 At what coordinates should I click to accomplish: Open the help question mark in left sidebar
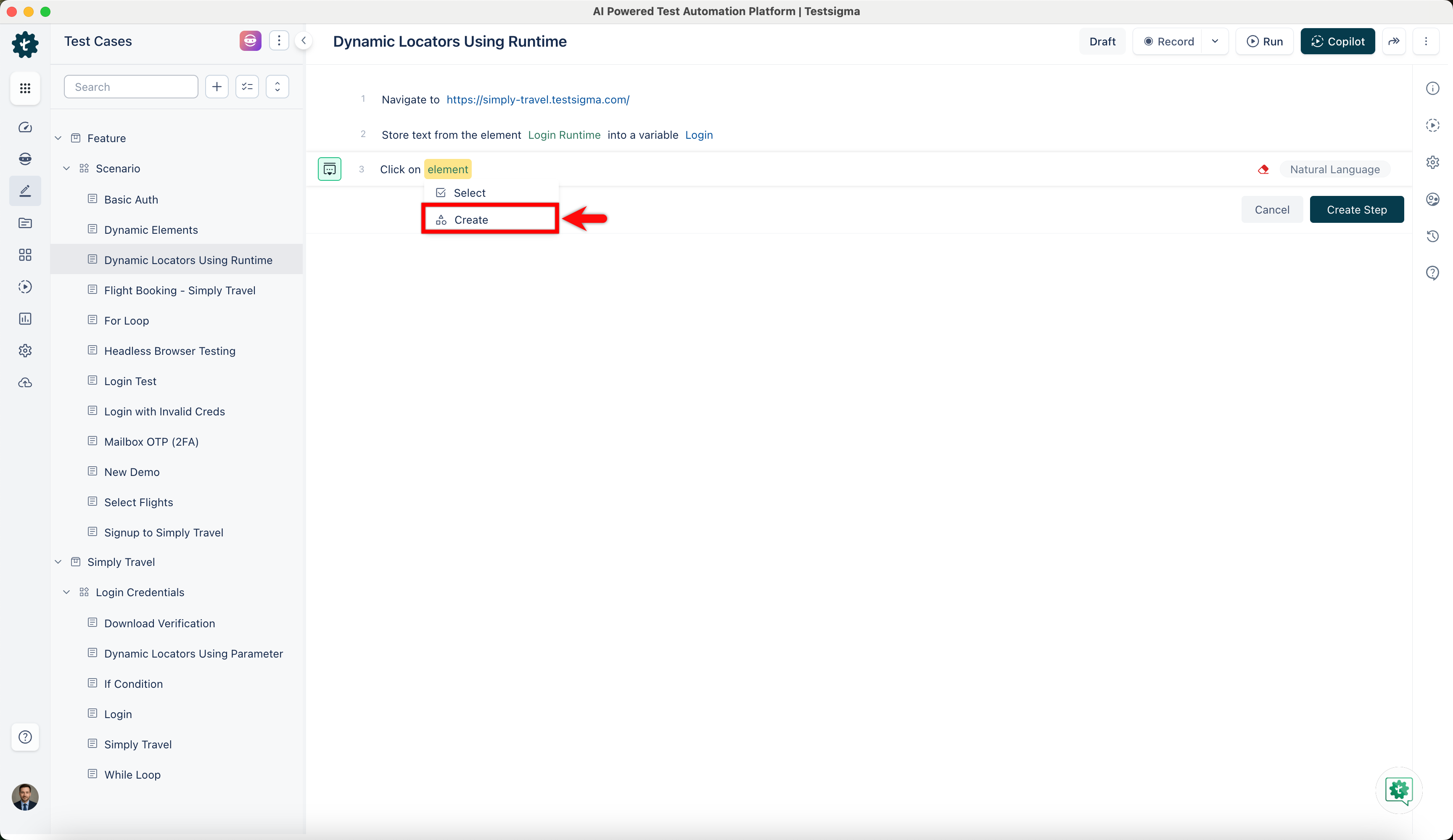[x=25, y=737]
